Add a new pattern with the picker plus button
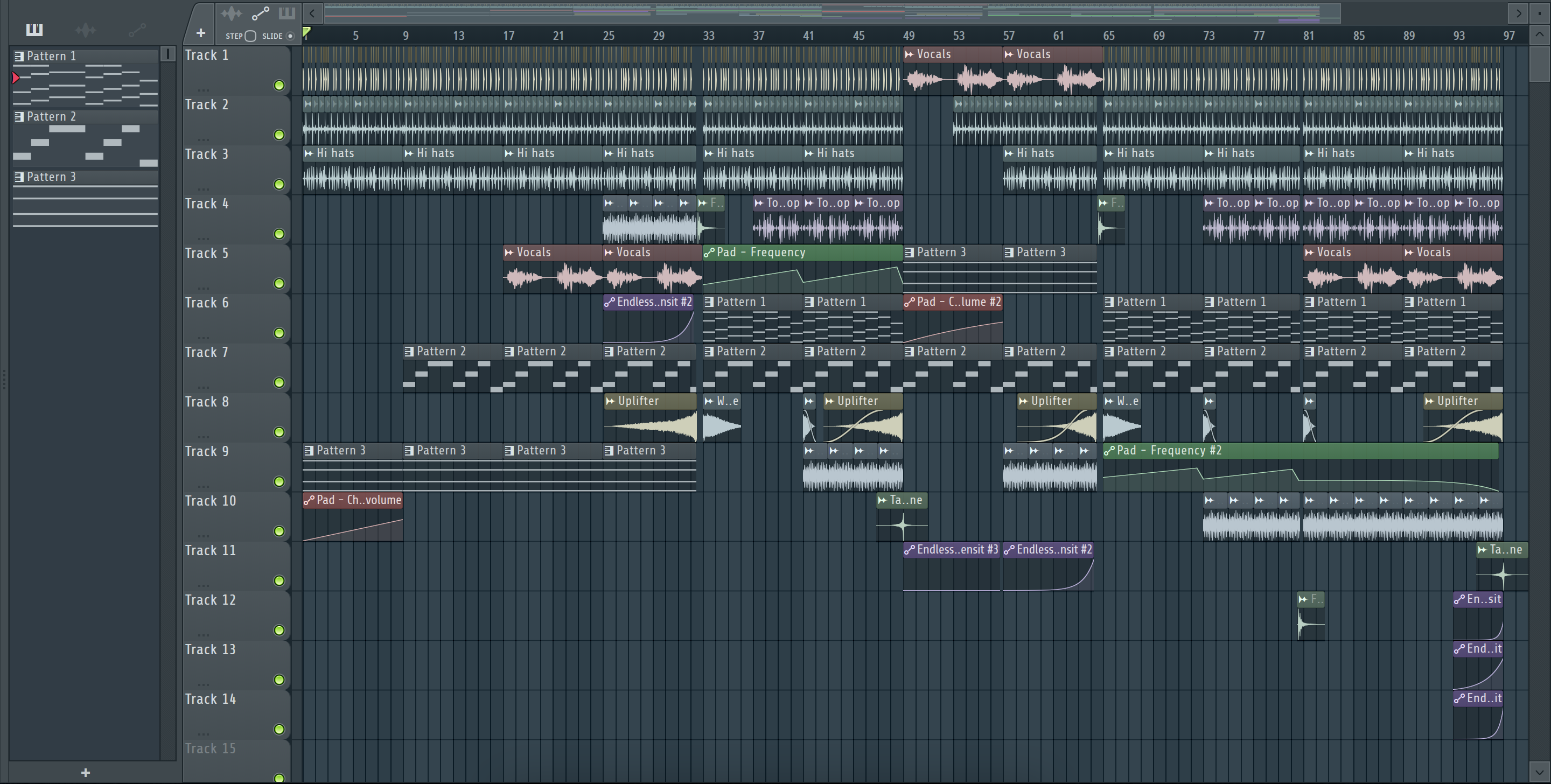Viewport: 1551px width, 784px height. [86, 773]
